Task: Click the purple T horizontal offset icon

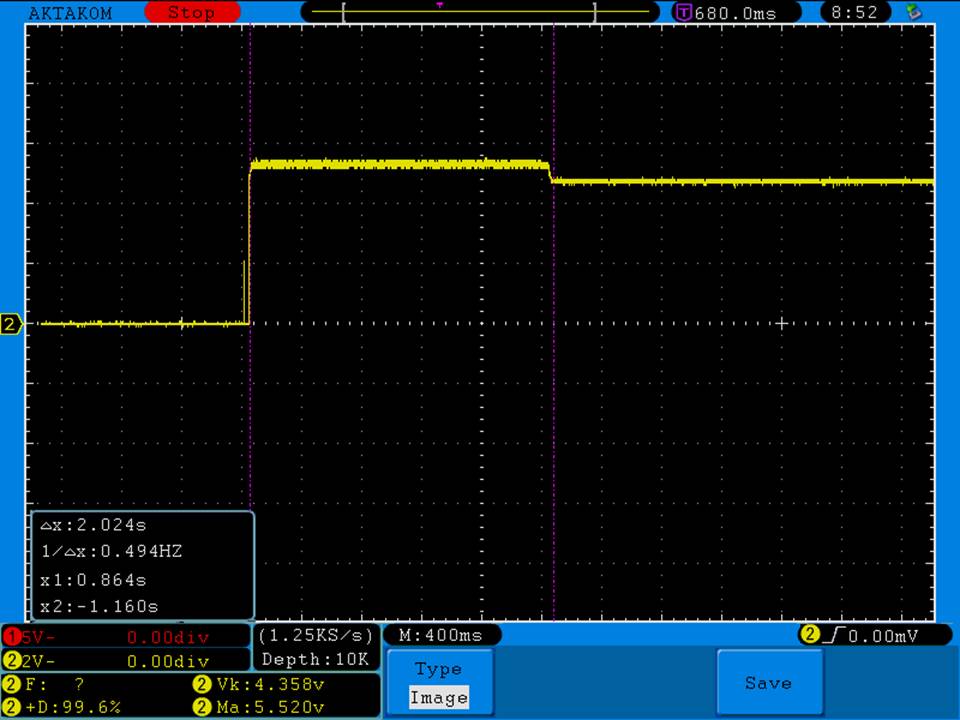Action: [x=684, y=13]
